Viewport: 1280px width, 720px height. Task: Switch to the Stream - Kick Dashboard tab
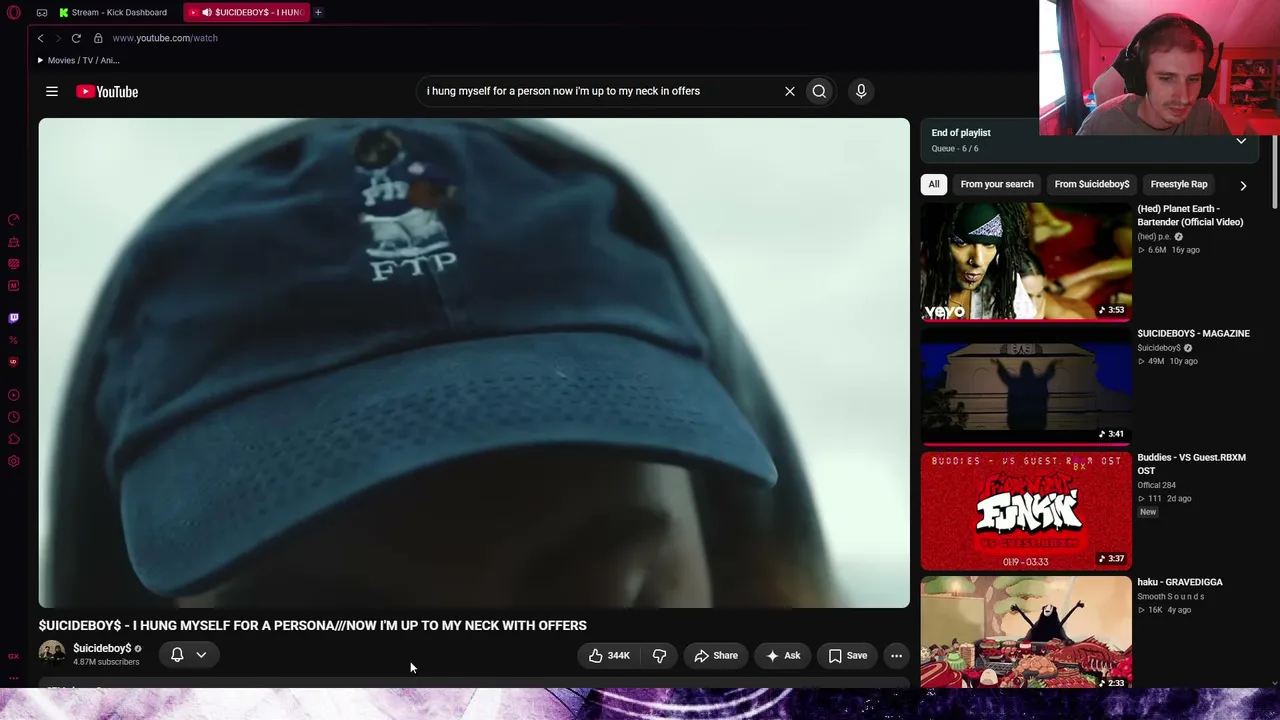(x=113, y=12)
